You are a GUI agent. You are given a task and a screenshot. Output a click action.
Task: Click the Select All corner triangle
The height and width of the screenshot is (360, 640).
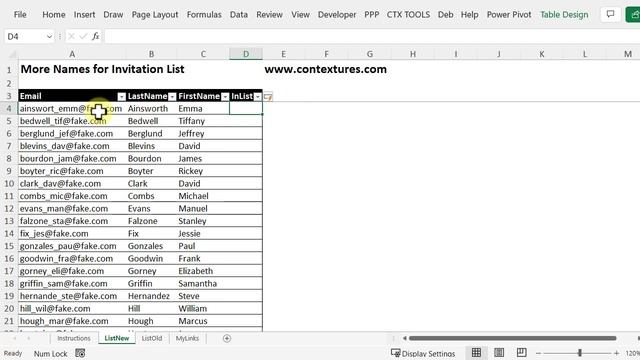(x=13, y=54)
